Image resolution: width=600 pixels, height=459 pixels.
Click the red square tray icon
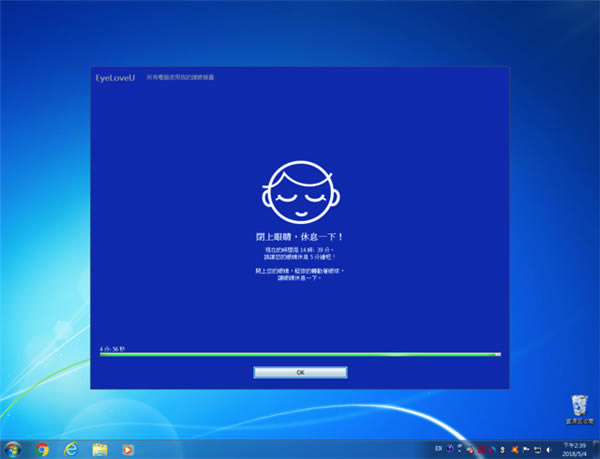481,450
